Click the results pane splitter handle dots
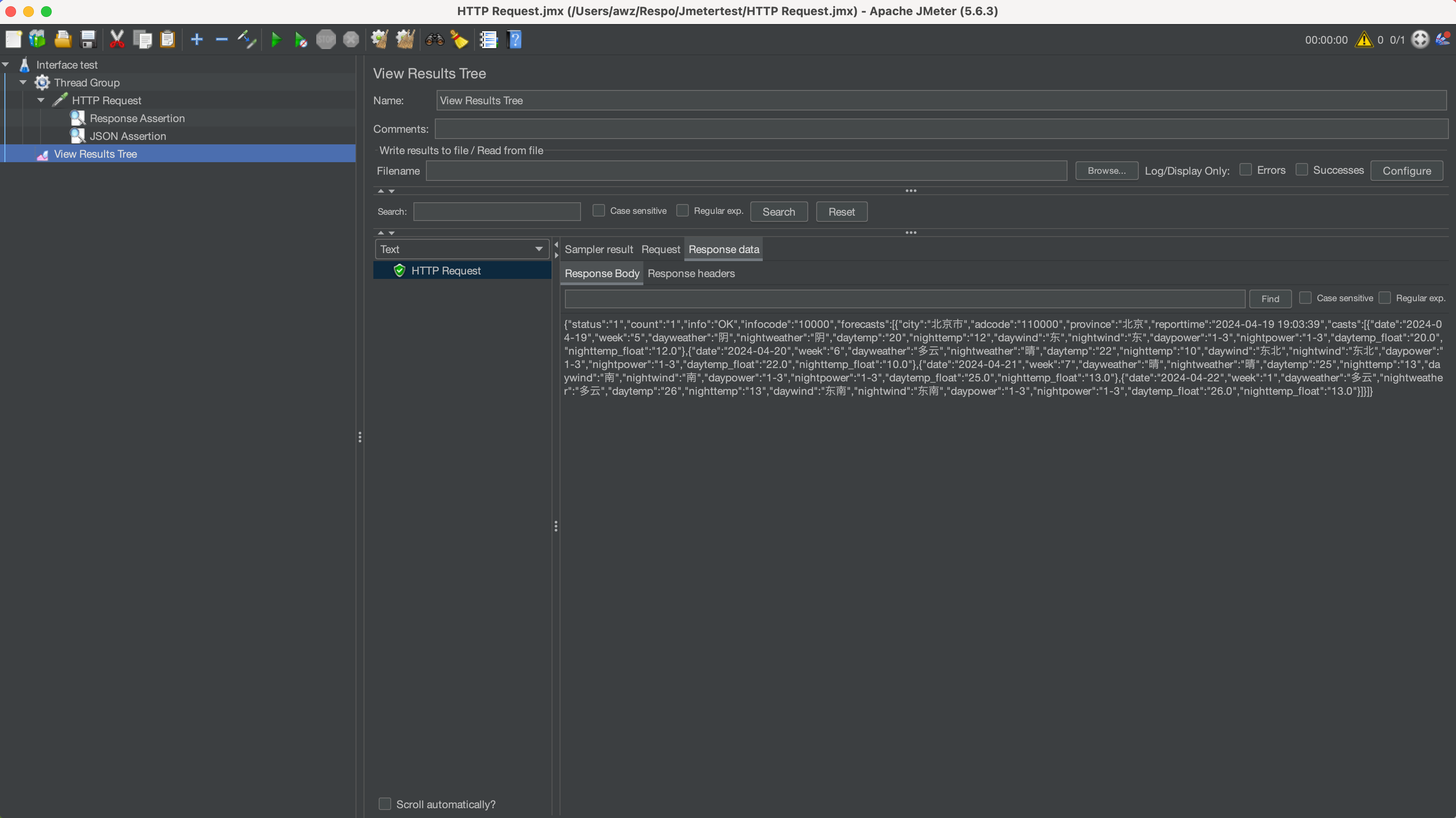 [x=556, y=526]
